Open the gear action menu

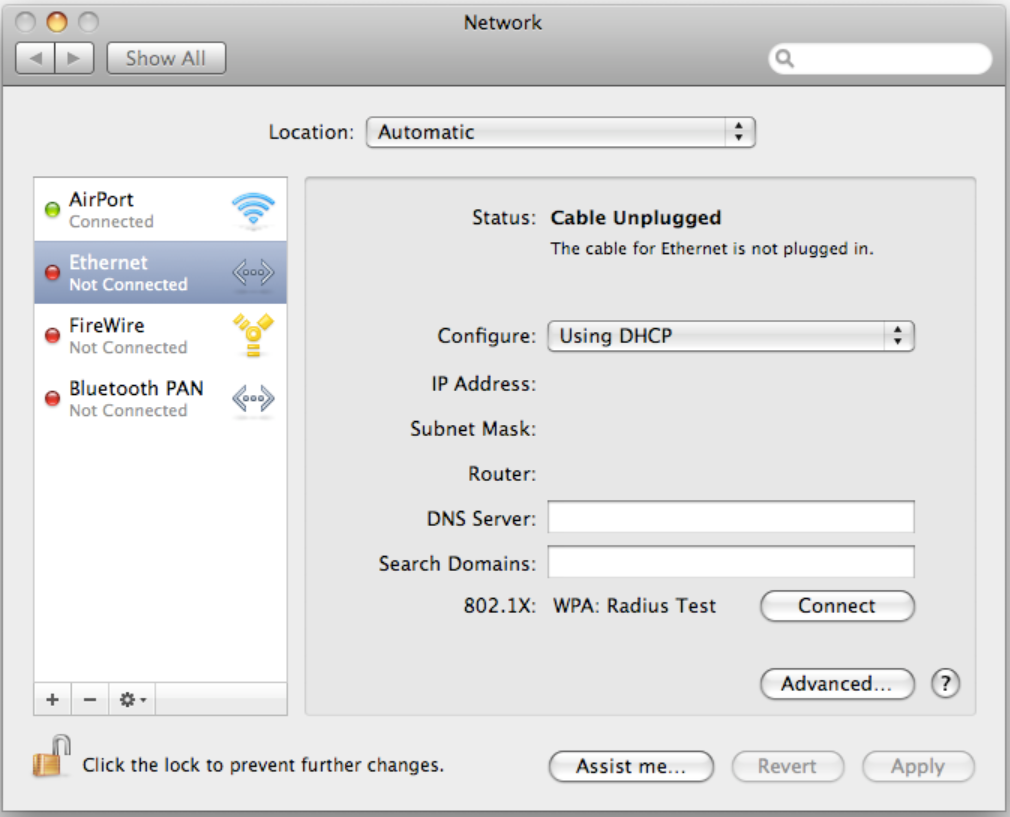[x=132, y=700]
